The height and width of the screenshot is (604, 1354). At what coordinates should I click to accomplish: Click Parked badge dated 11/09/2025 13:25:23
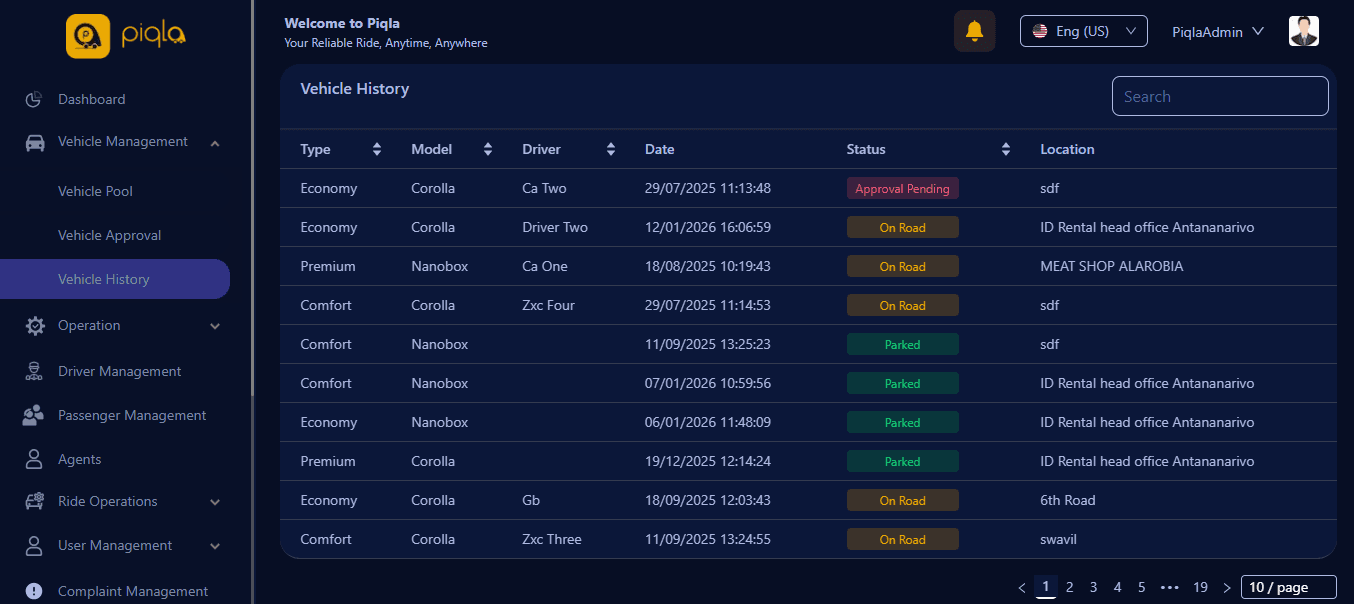pyautogui.click(x=903, y=344)
